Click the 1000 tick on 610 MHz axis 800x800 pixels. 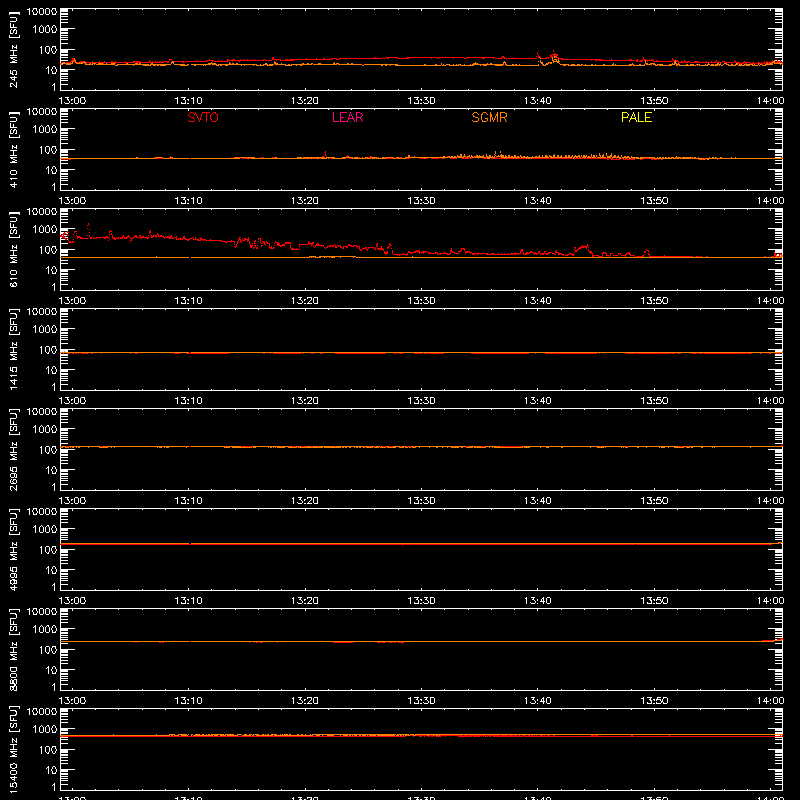[45, 230]
